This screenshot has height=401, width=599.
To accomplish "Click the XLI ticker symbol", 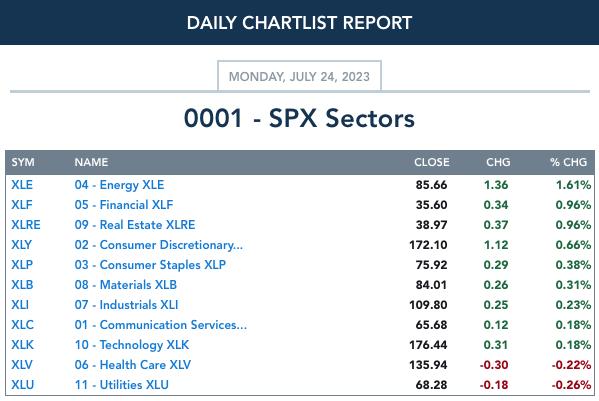I will coord(20,305).
